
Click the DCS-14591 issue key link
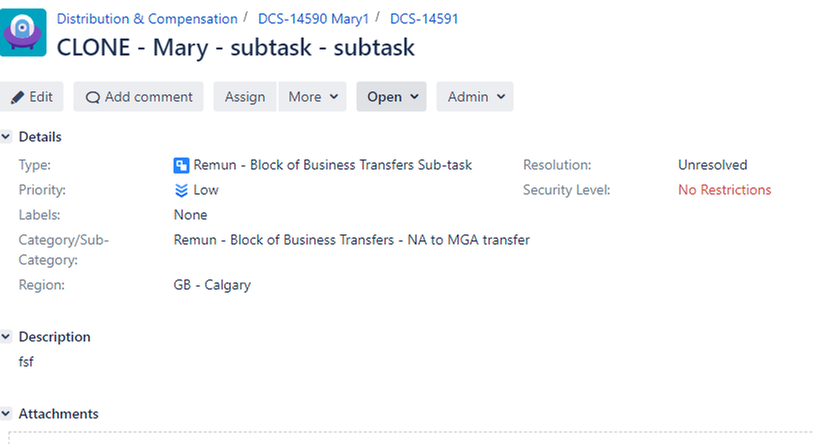coord(424,19)
